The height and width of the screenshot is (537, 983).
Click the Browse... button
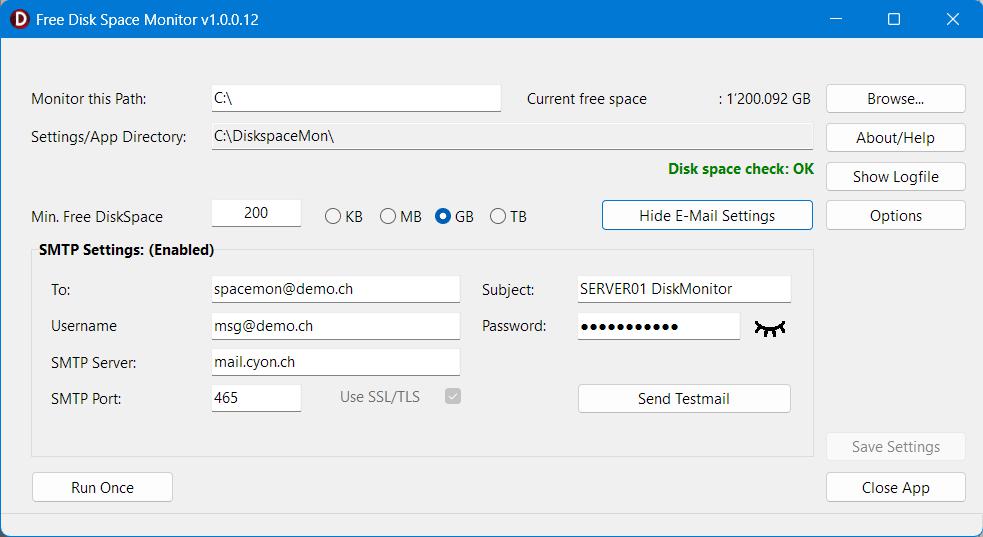[895, 99]
